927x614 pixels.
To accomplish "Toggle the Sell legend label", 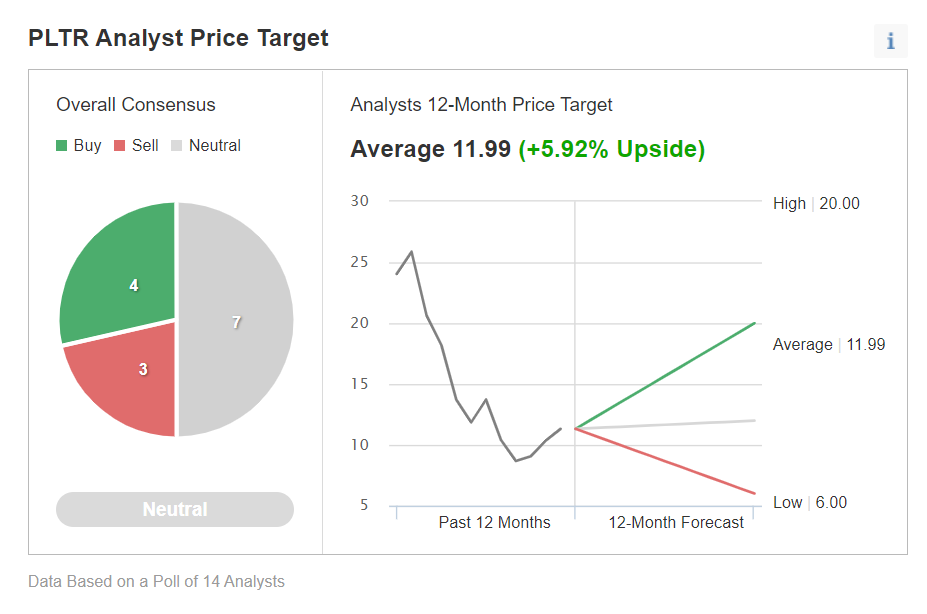I will [145, 146].
